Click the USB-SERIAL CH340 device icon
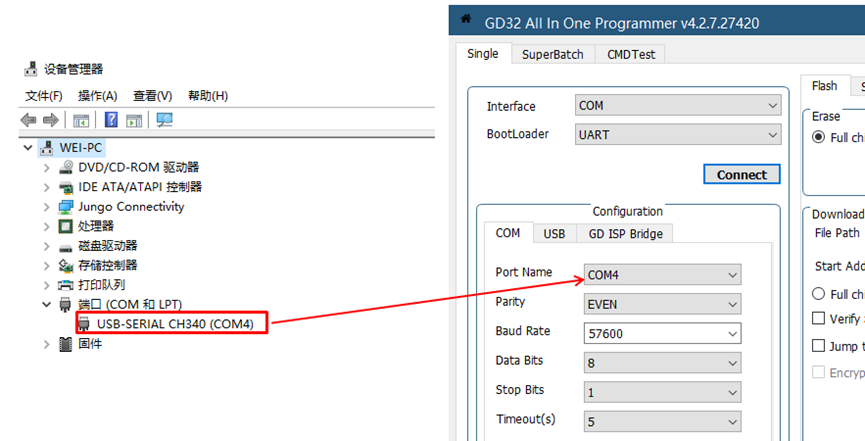The height and width of the screenshot is (441, 865). [x=85, y=324]
